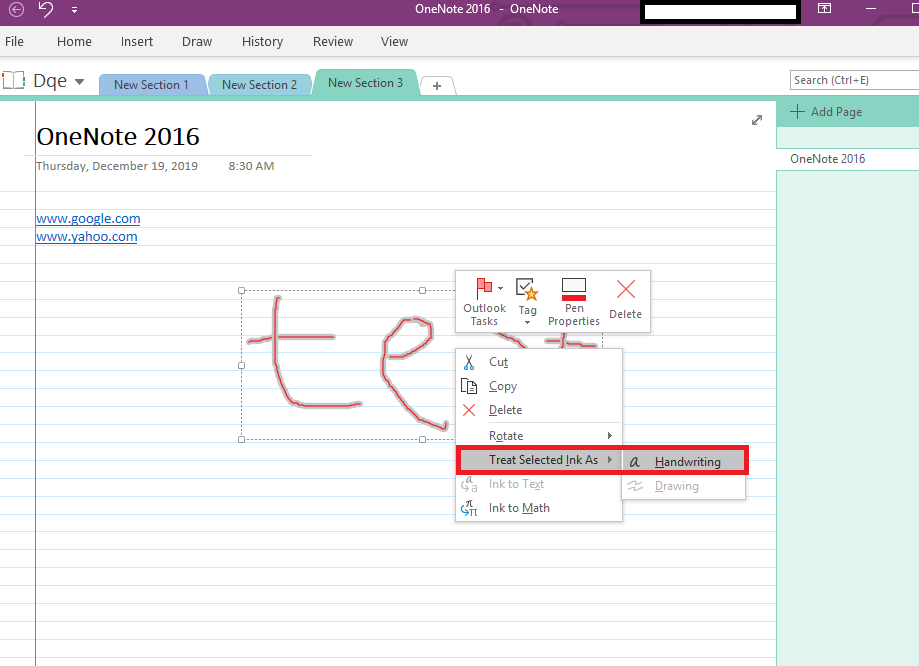The height and width of the screenshot is (666, 919).
Task: Expand the Outlook Tasks dropdown arrow
Action: pyautogui.click(x=501, y=288)
